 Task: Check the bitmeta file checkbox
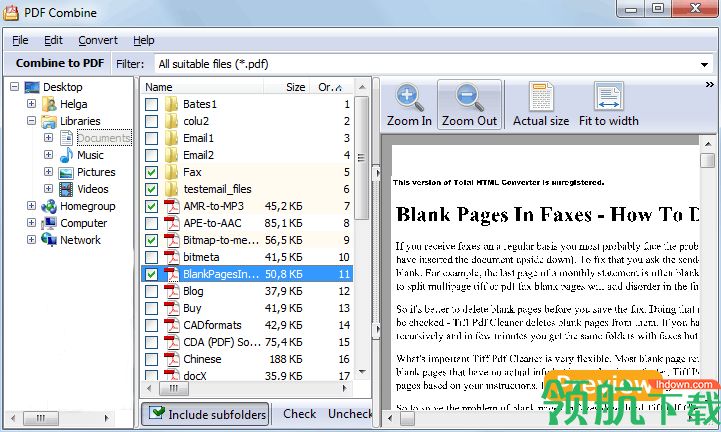151,257
